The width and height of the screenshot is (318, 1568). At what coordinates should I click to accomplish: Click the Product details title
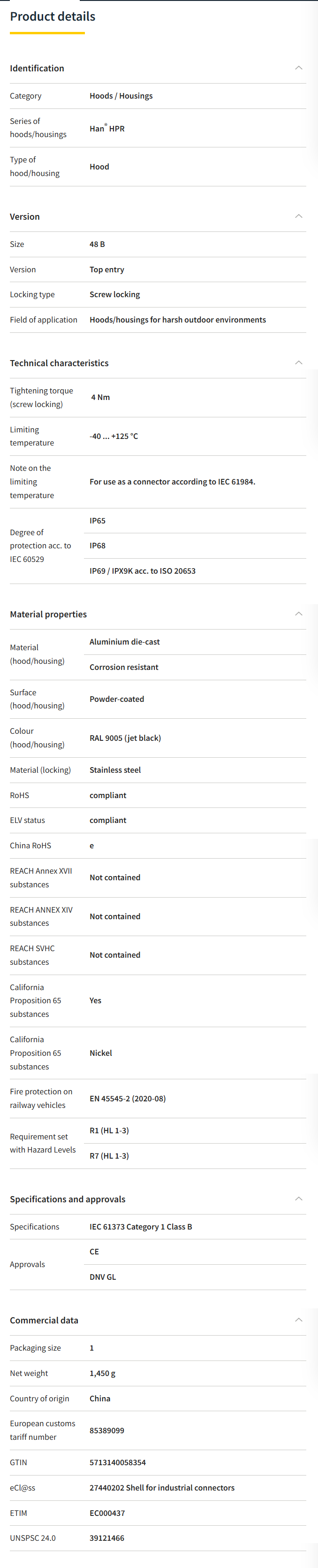tap(52, 16)
